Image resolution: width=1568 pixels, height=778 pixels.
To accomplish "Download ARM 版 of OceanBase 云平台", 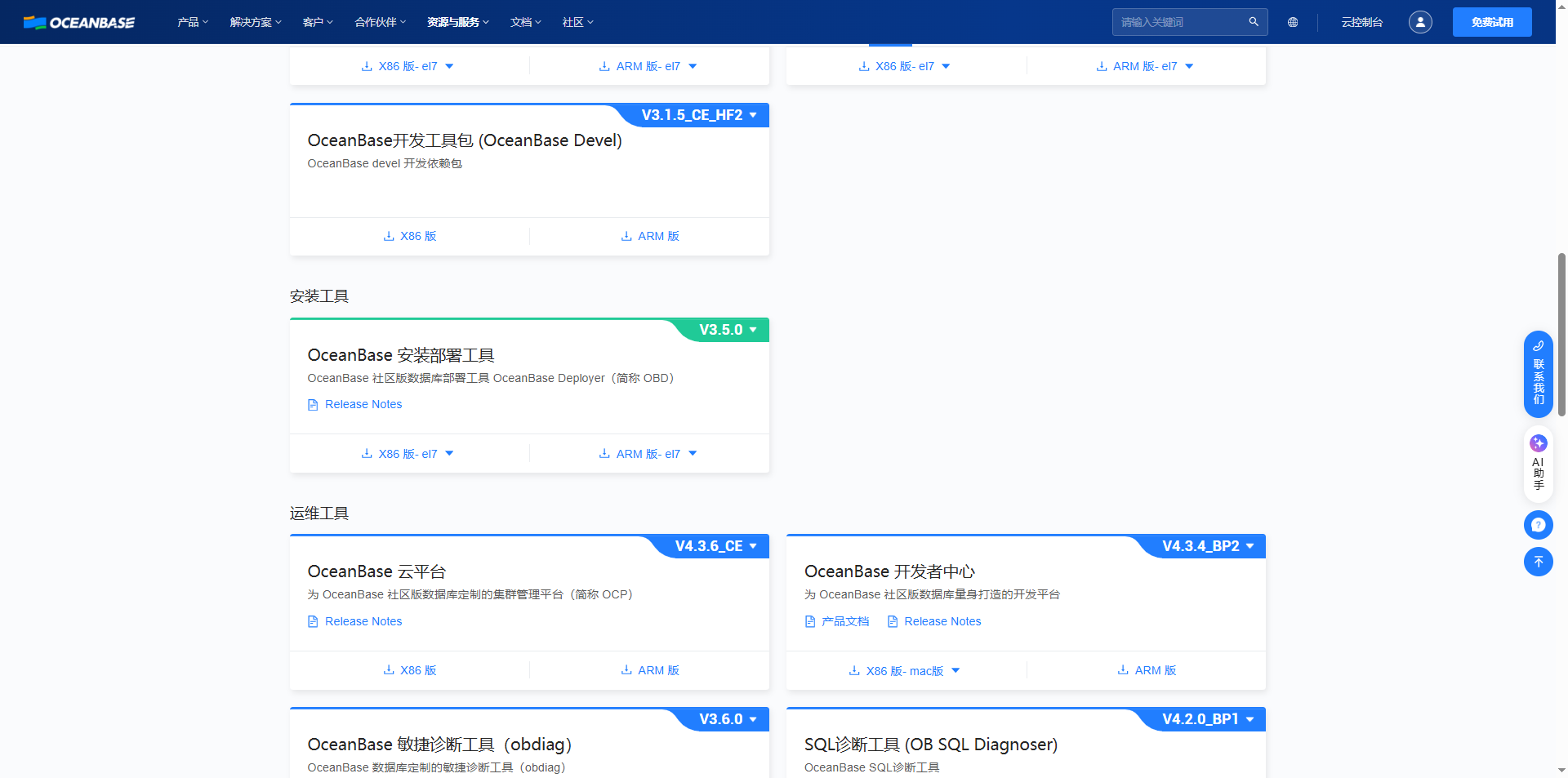I will coord(650,670).
